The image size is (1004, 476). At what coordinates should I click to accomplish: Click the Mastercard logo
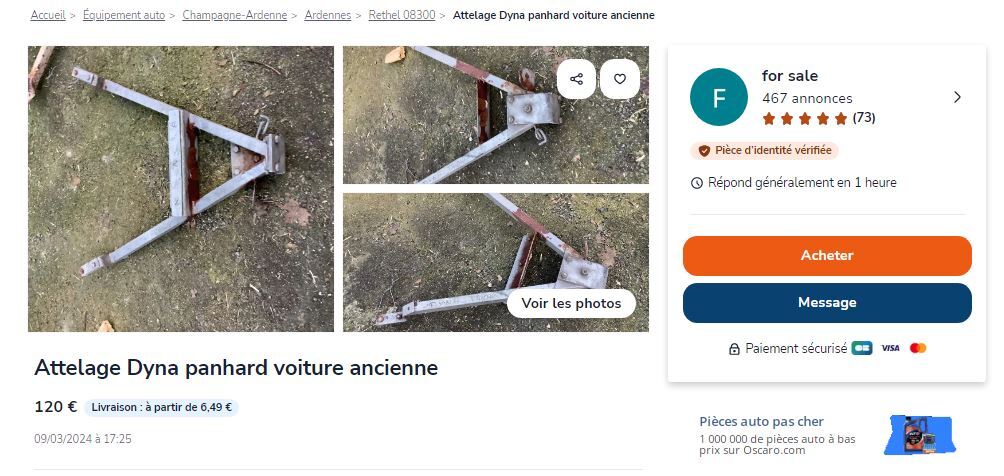[918, 348]
